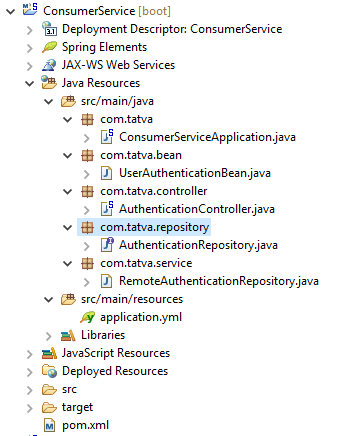Click the com.tatva.service package icon
The image size is (361, 436).
point(87,263)
